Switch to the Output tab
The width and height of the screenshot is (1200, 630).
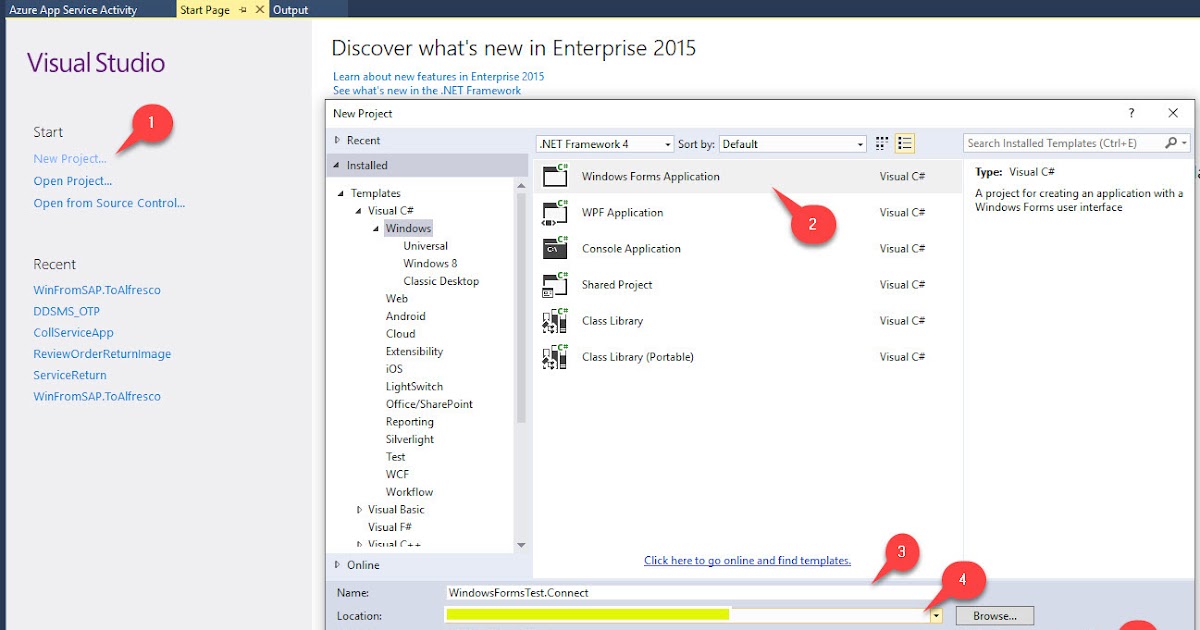tap(291, 9)
